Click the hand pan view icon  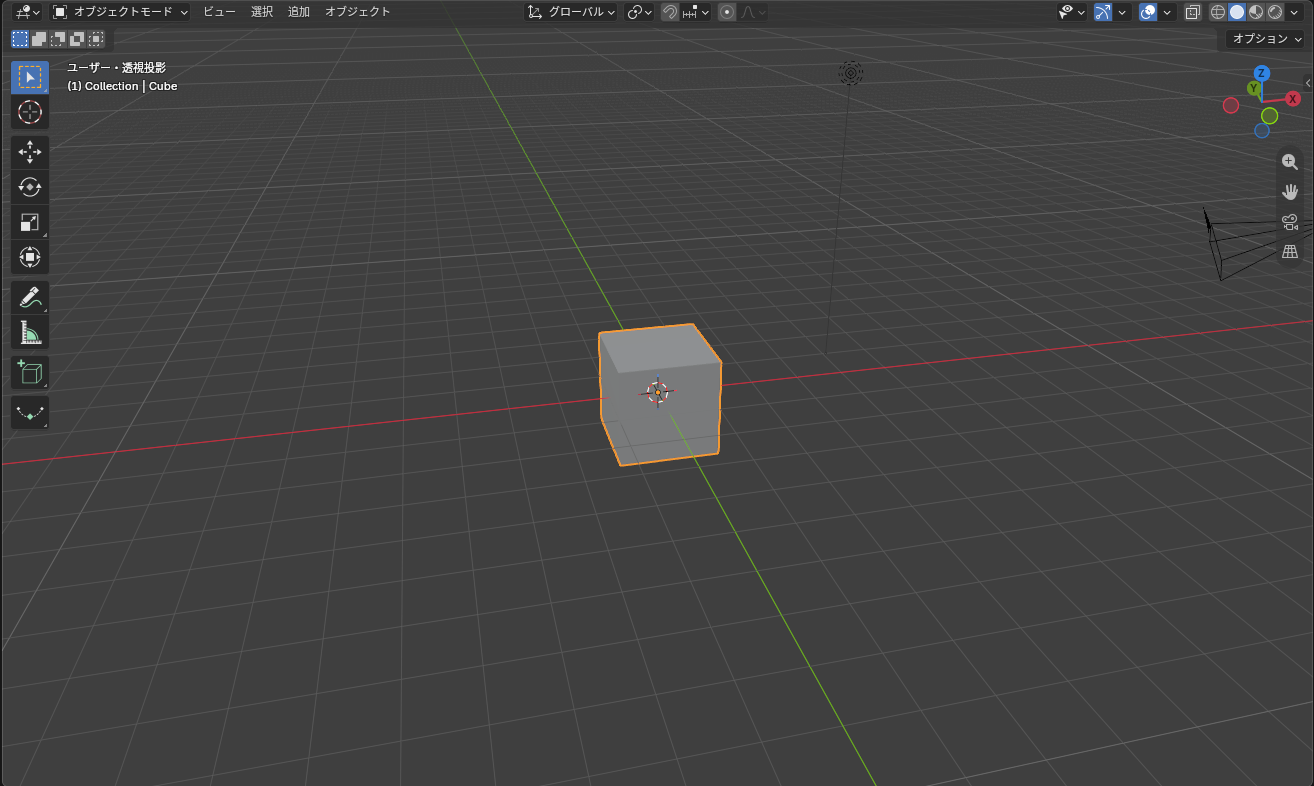coord(1290,192)
